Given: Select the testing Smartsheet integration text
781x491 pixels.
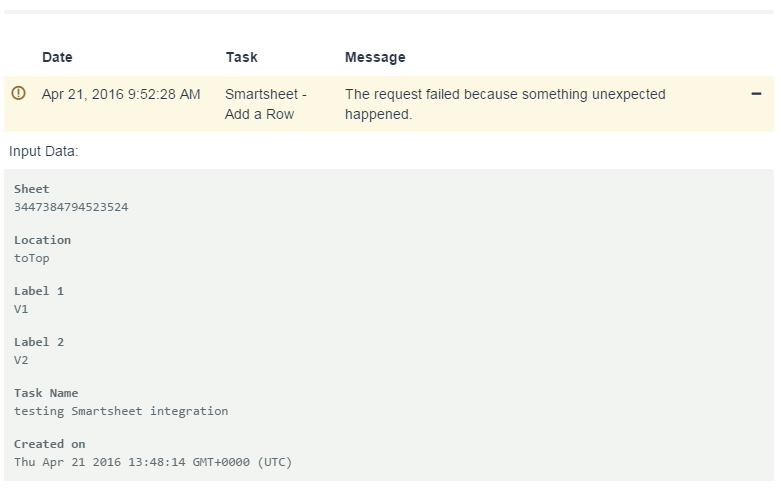Looking at the screenshot, I should tap(121, 411).
